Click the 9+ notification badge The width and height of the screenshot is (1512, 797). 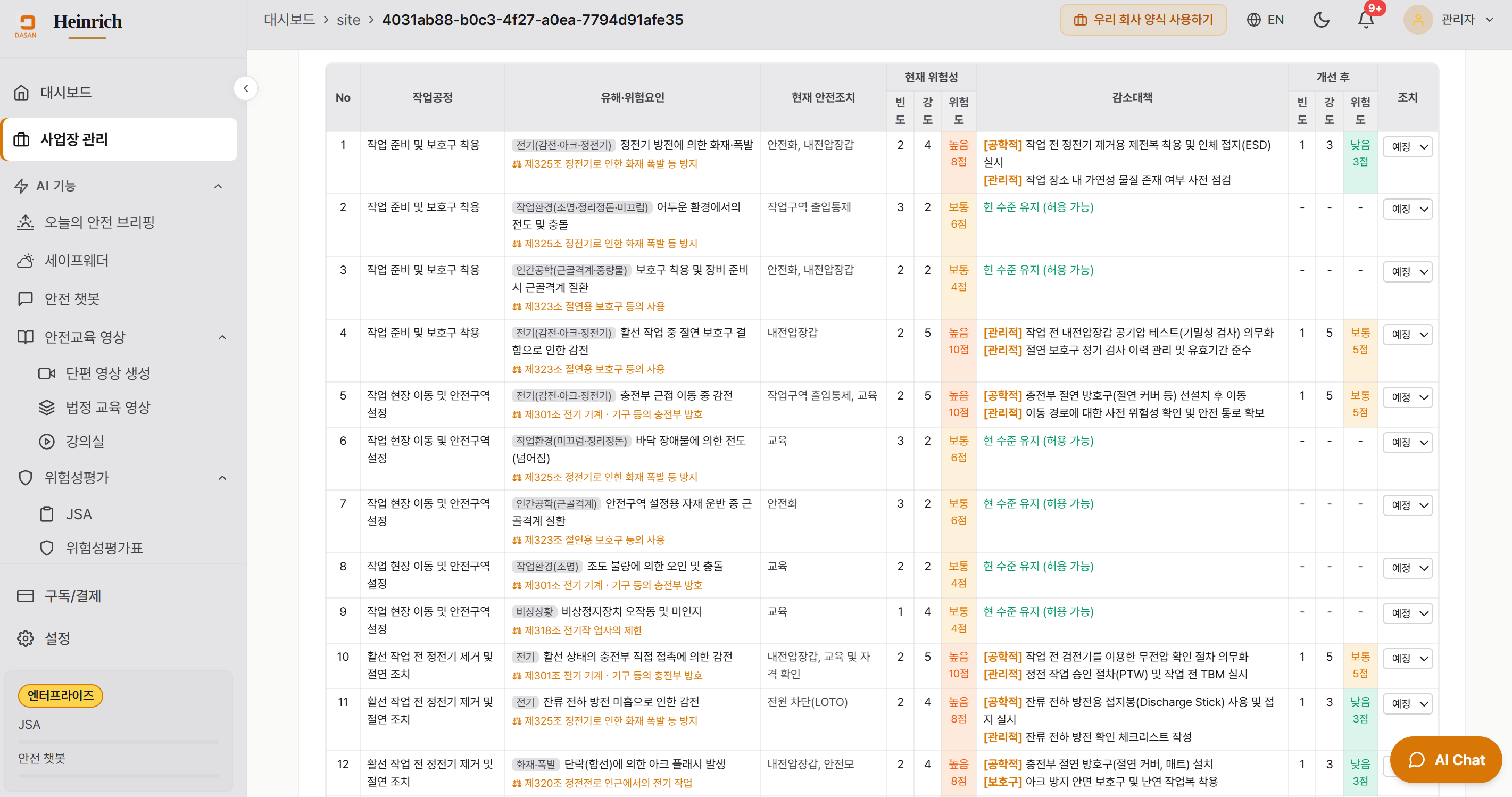1375,7
